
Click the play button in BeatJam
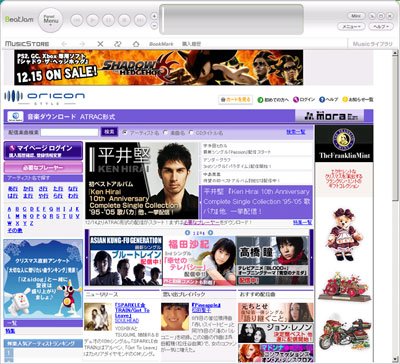(92, 20)
